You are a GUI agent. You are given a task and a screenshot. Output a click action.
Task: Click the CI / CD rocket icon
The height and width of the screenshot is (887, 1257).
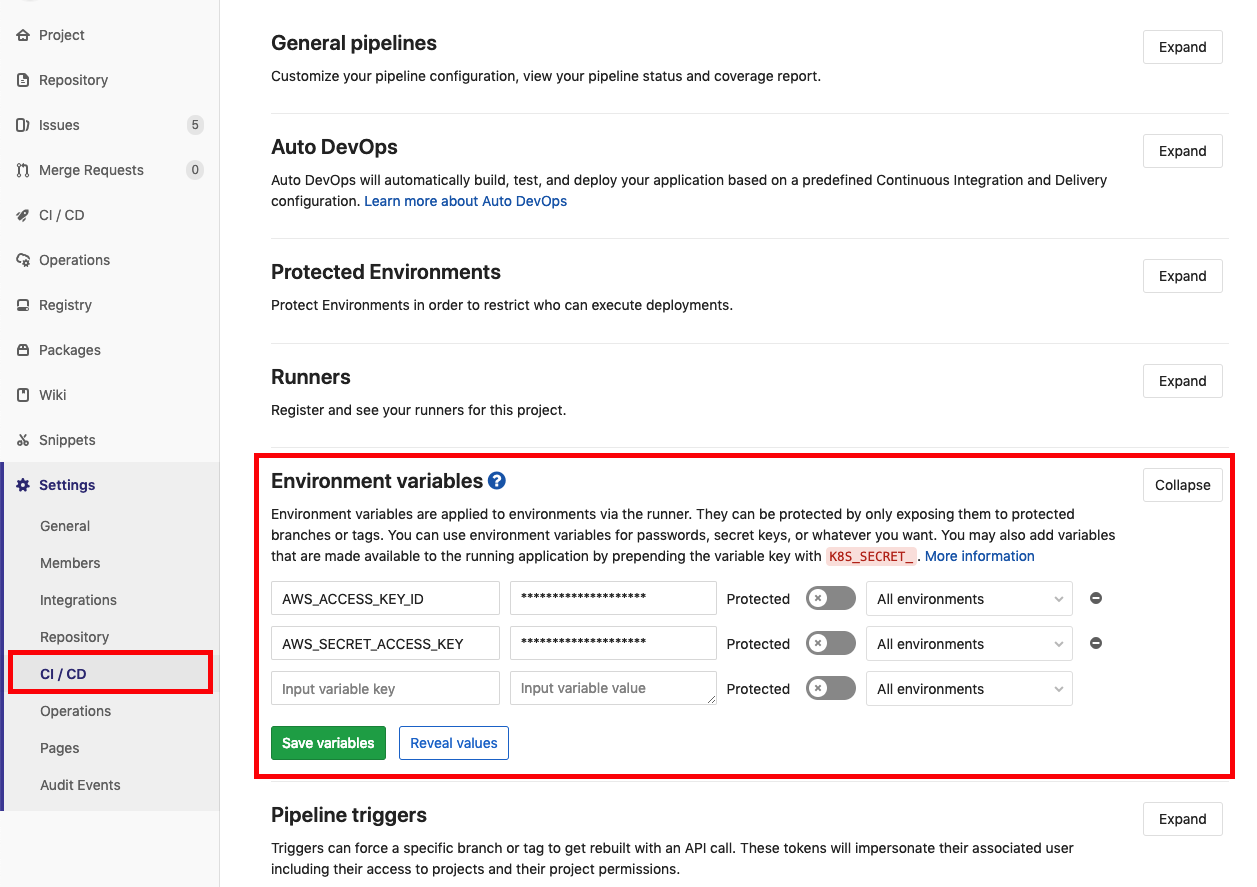click(x=23, y=215)
